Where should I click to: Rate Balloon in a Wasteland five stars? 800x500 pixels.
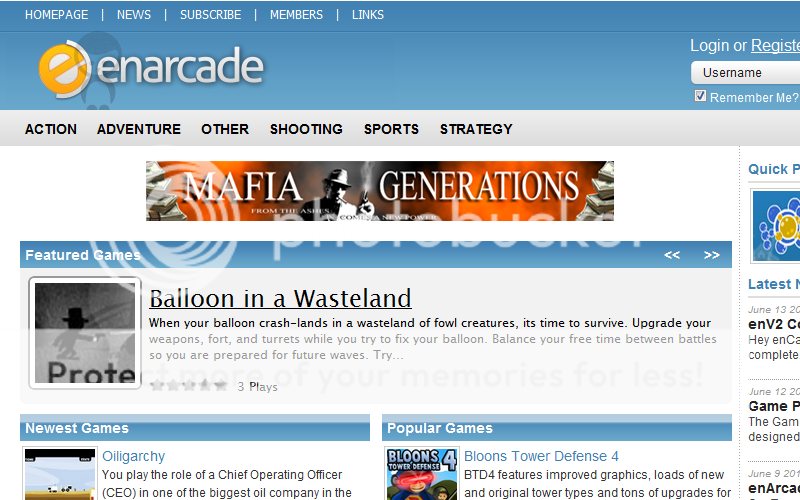(221, 385)
